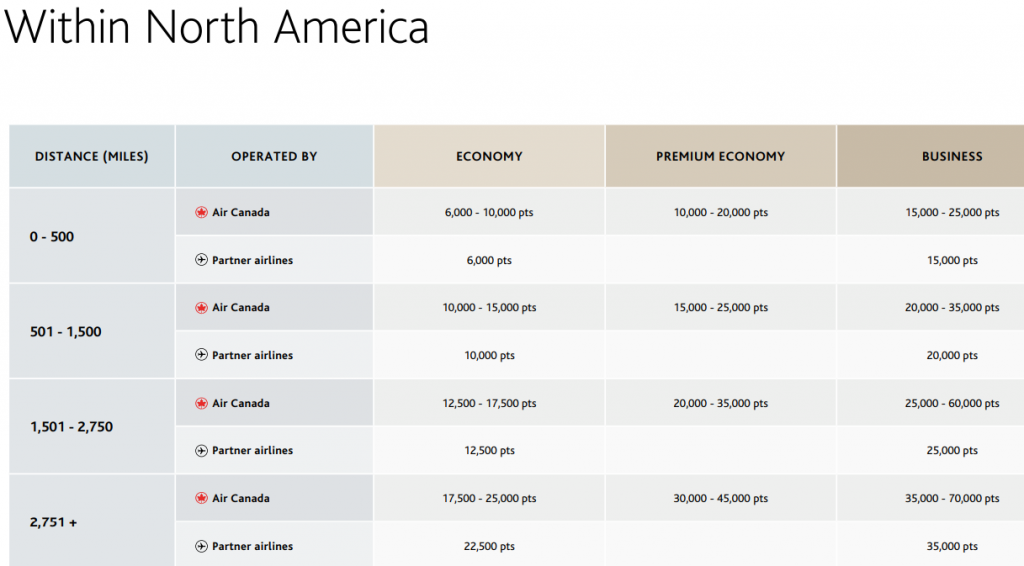The height and width of the screenshot is (566, 1024).
Task: Click the 0 - 500 distance row label
Action: [52, 237]
